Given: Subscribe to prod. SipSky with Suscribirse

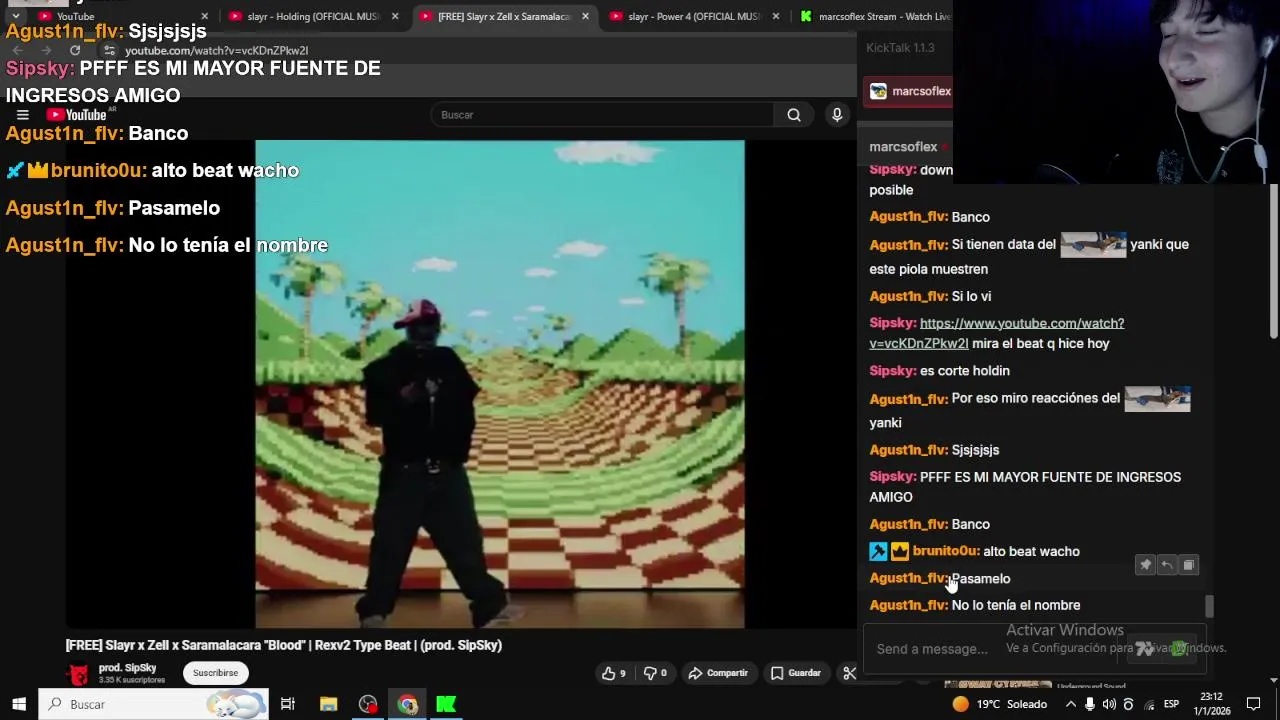Looking at the screenshot, I should pos(215,673).
